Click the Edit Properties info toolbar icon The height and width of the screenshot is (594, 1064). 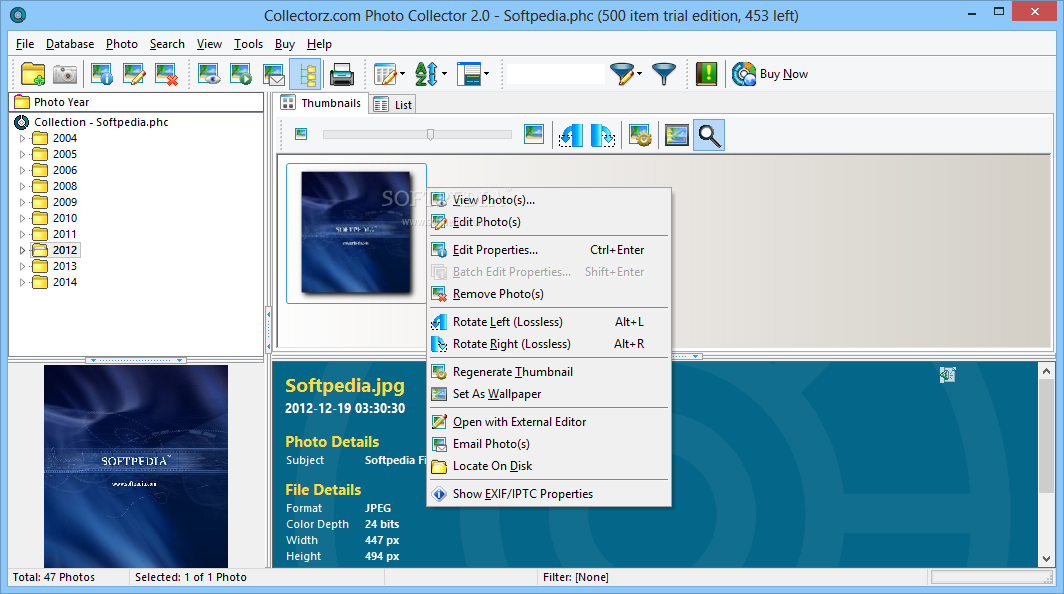click(x=102, y=74)
